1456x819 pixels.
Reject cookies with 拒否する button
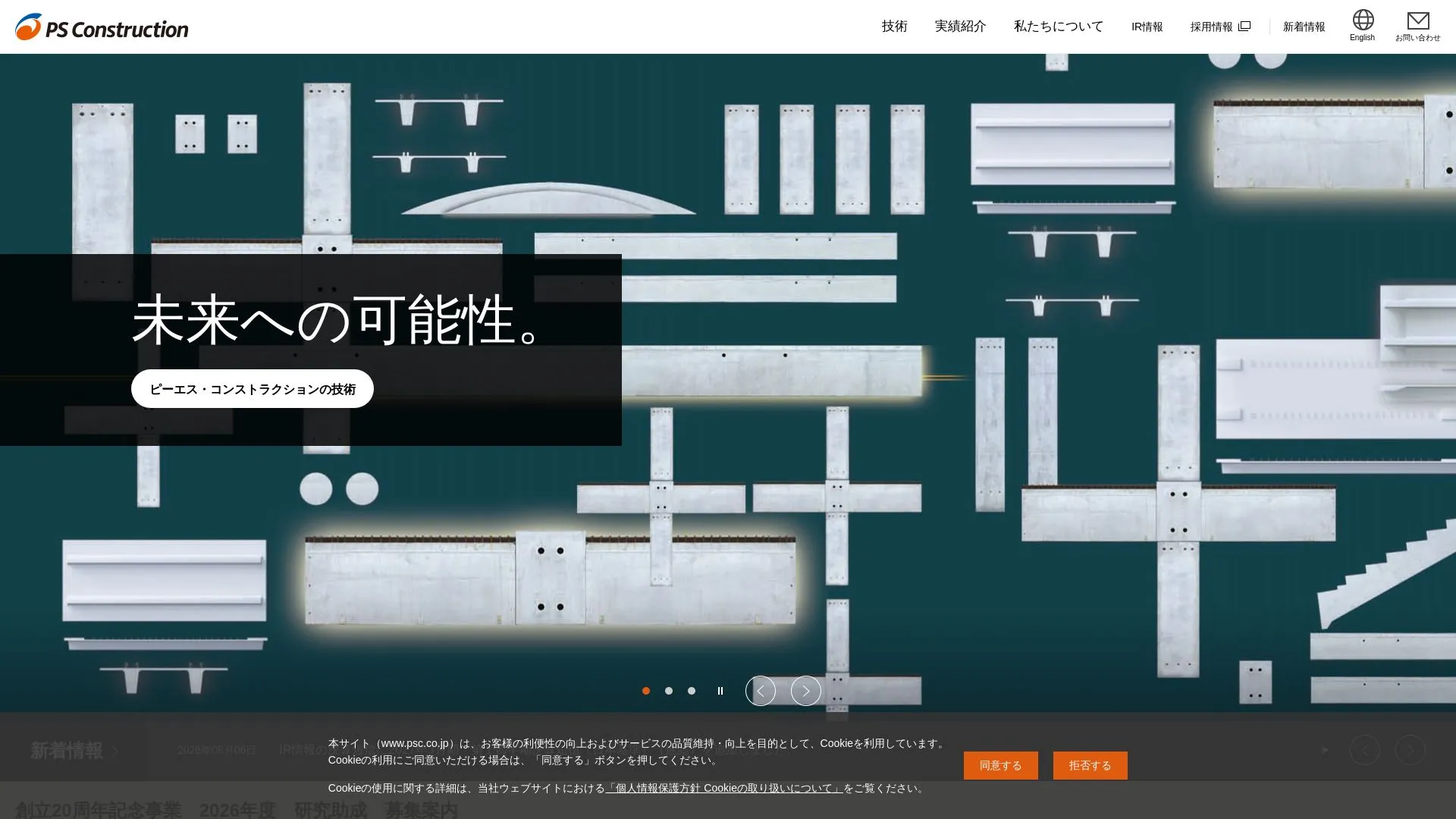click(x=1090, y=766)
